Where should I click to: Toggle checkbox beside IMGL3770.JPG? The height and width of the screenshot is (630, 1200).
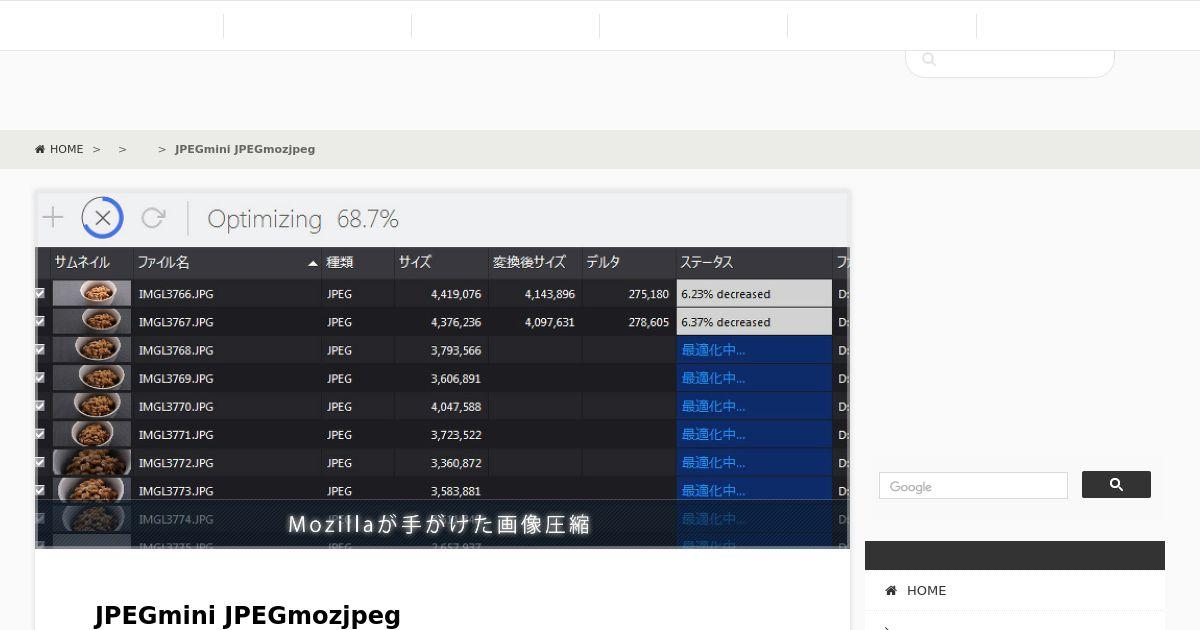point(40,406)
